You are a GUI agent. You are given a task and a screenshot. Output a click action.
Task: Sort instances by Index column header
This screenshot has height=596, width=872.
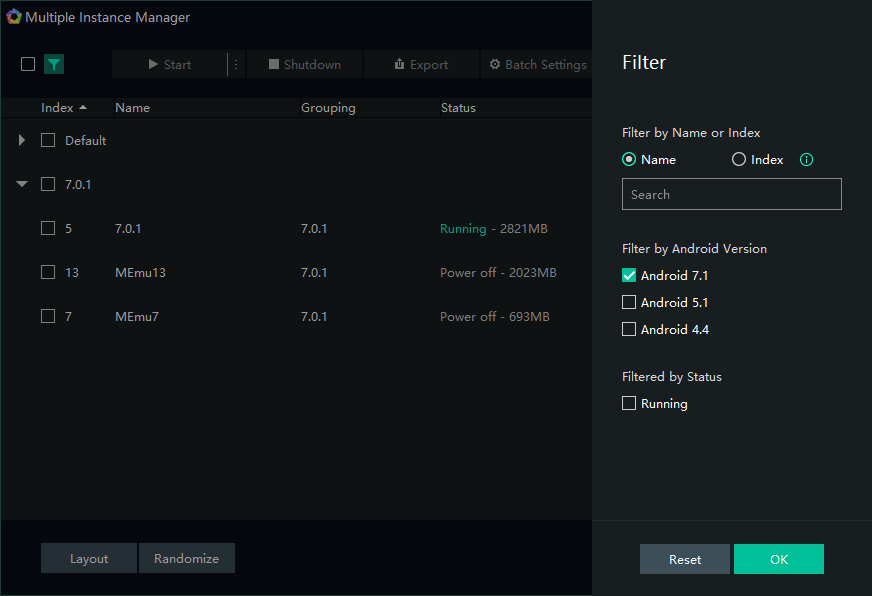point(63,108)
